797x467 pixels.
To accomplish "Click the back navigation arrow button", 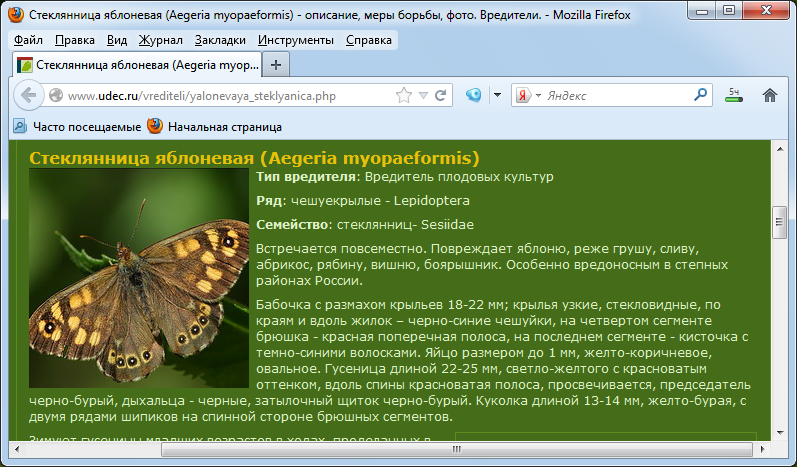I will [29, 96].
